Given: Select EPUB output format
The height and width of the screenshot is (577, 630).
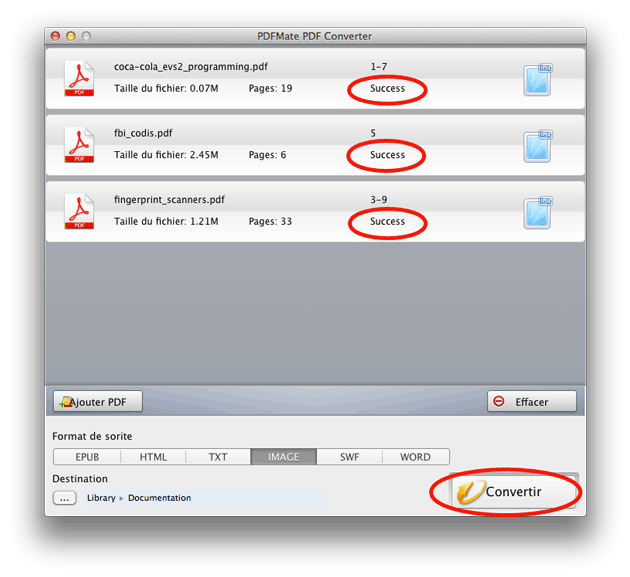Looking at the screenshot, I should pos(87,457).
